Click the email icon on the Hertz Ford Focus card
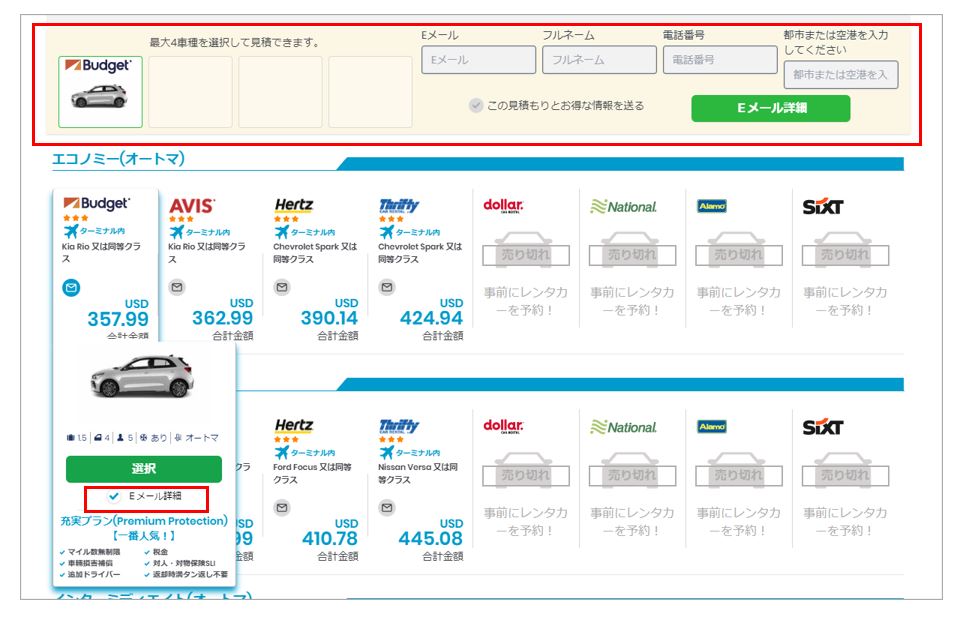The height and width of the screenshot is (623, 967). pos(282,508)
